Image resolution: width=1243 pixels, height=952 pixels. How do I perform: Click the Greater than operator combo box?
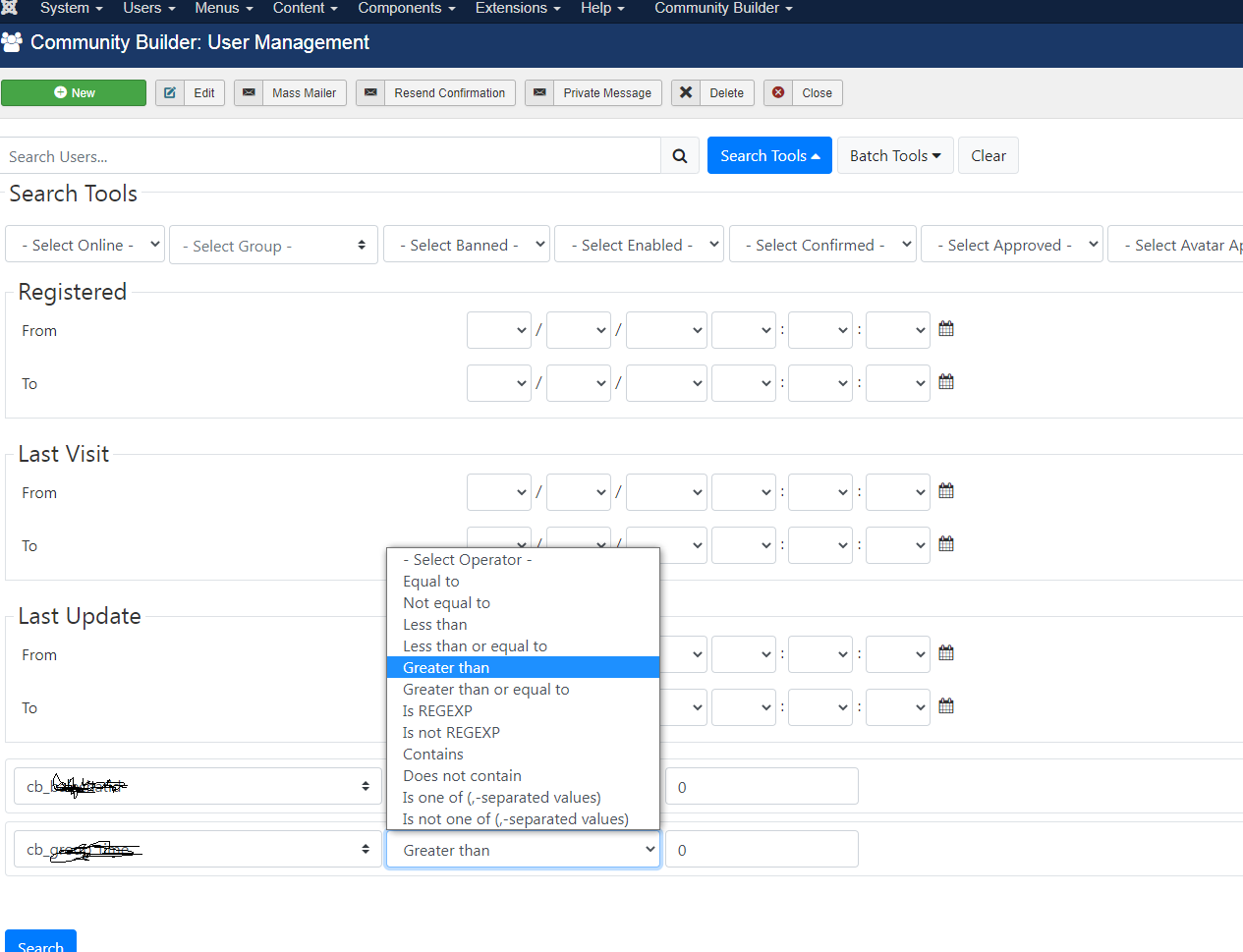523,850
